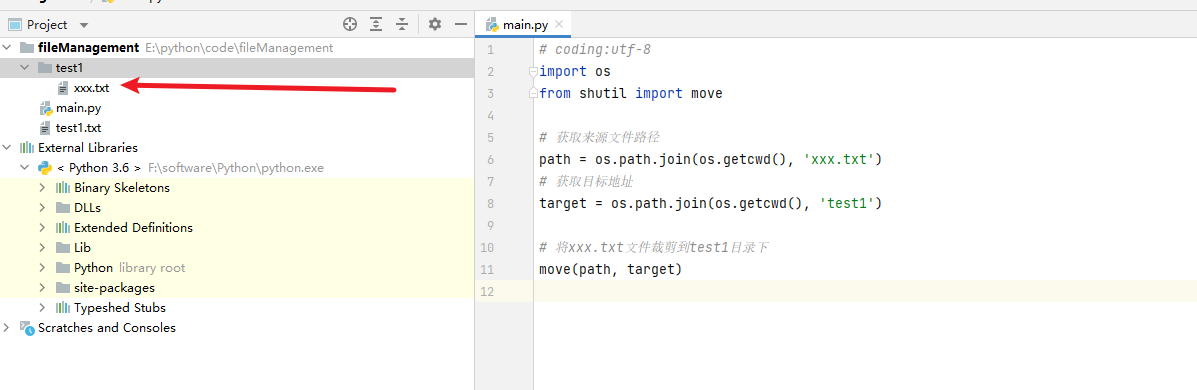The image size is (1197, 390).
Task: Expand Extended Definitions
Action: (43, 227)
